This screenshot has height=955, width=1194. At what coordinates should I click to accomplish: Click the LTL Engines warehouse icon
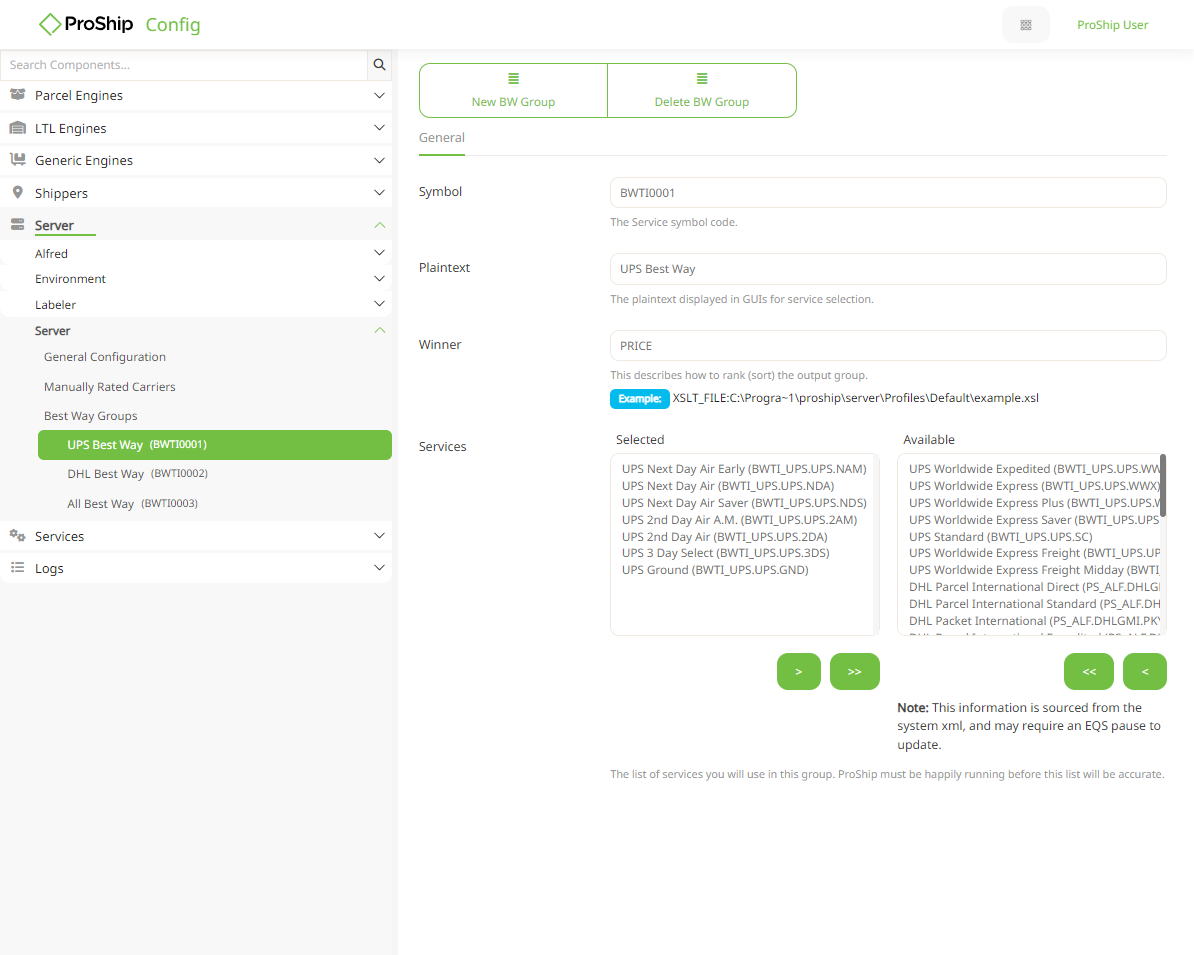18,128
